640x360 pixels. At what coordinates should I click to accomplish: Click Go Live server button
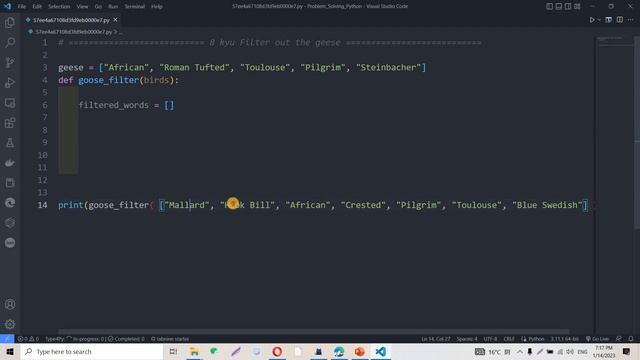(597, 339)
